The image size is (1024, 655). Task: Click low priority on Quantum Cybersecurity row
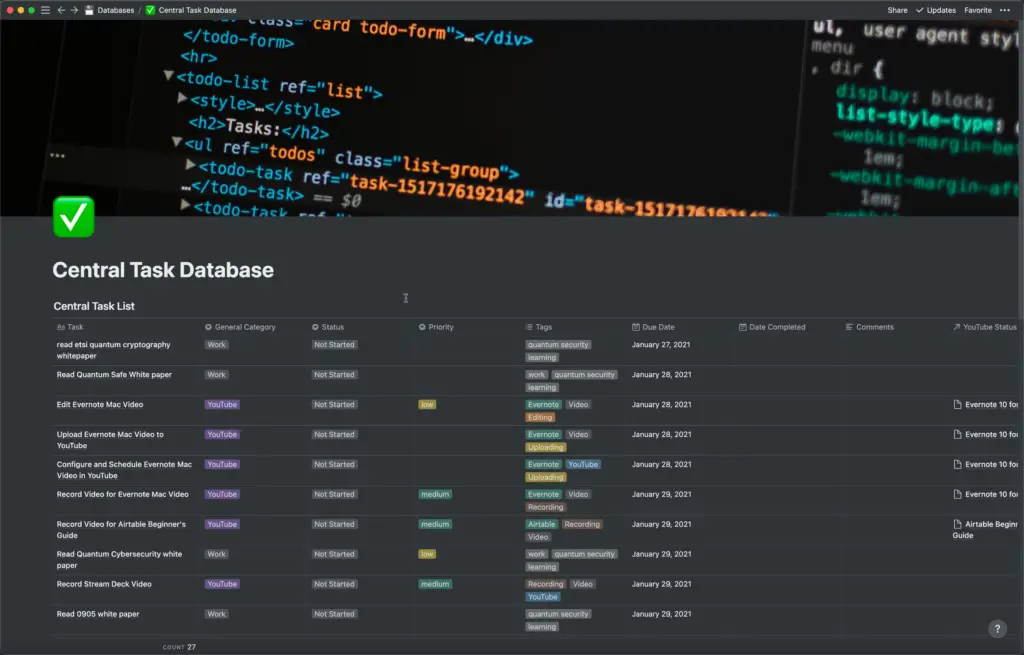pyautogui.click(x=427, y=554)
